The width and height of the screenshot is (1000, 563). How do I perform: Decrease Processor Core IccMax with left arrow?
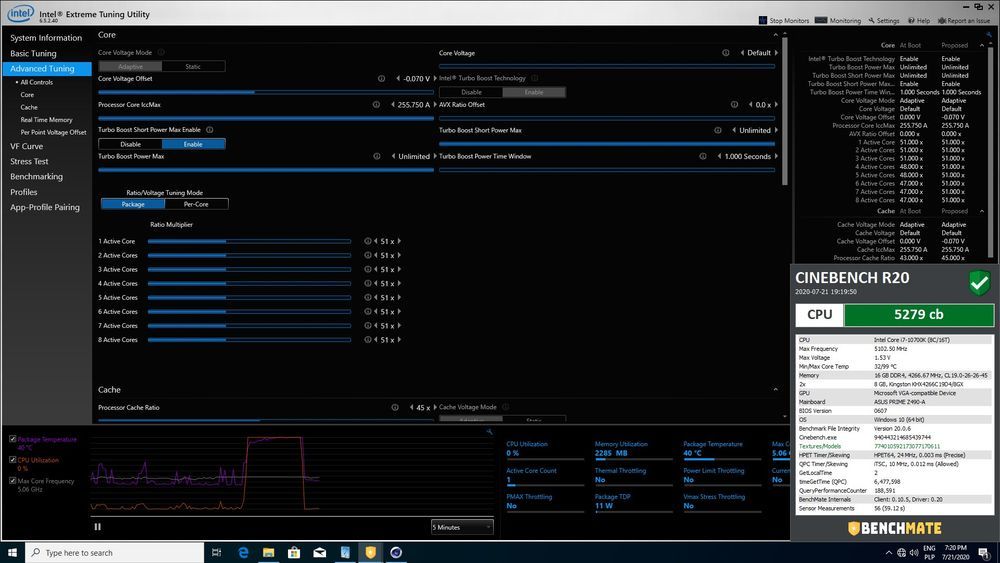click(x=393, y=105)
